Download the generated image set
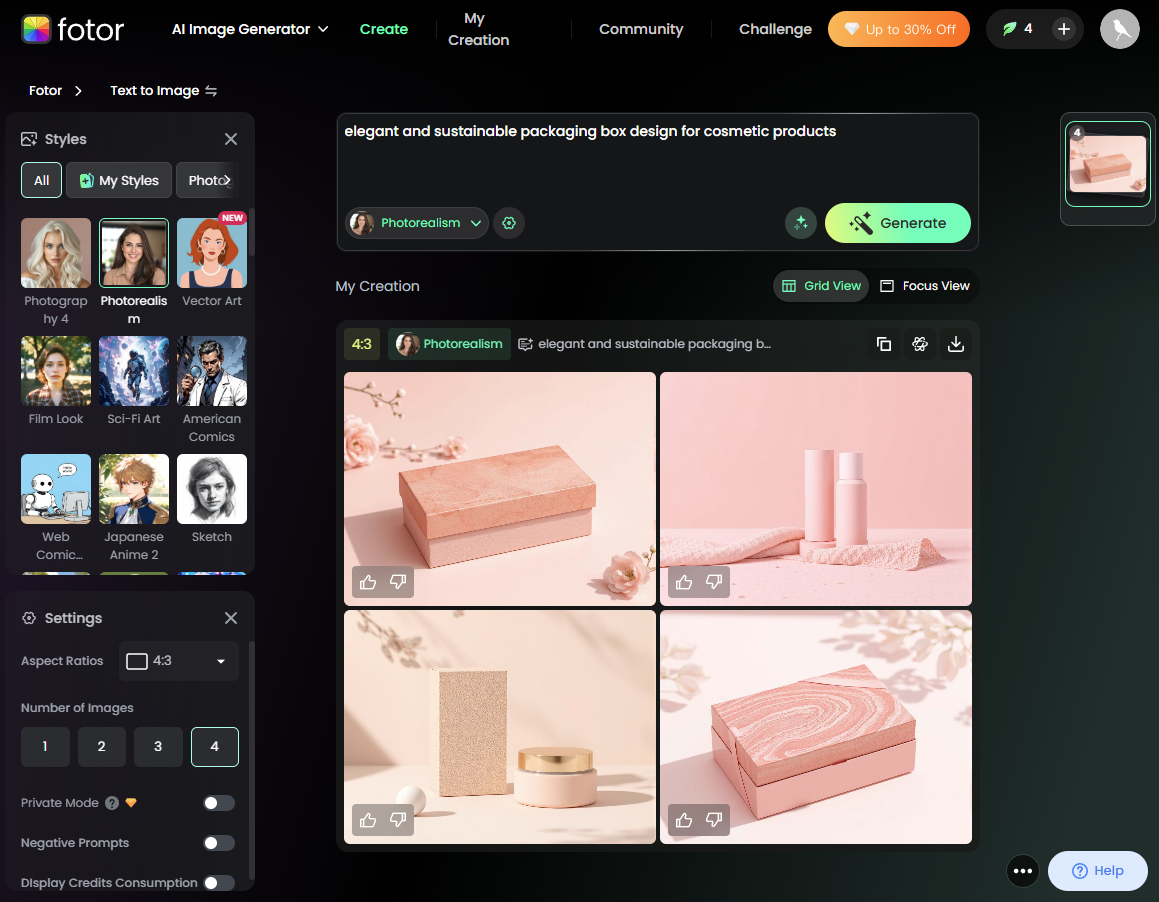Image resolution: width=1159 pixels, height=902 pixels. (956, 344)
